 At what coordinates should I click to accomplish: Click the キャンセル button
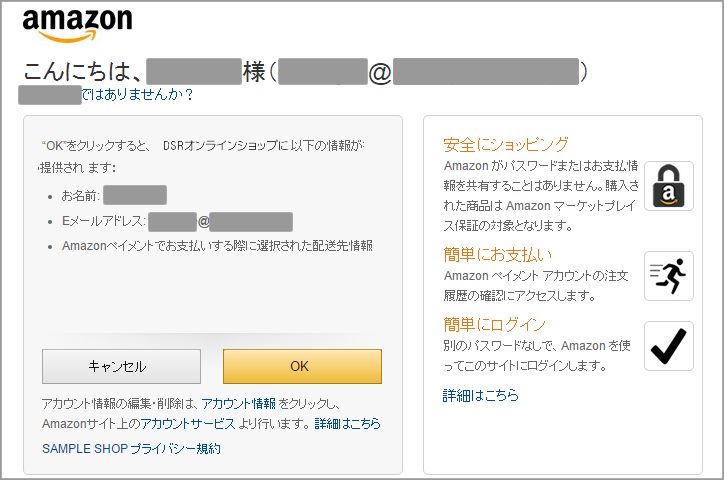tap(121, 366)
